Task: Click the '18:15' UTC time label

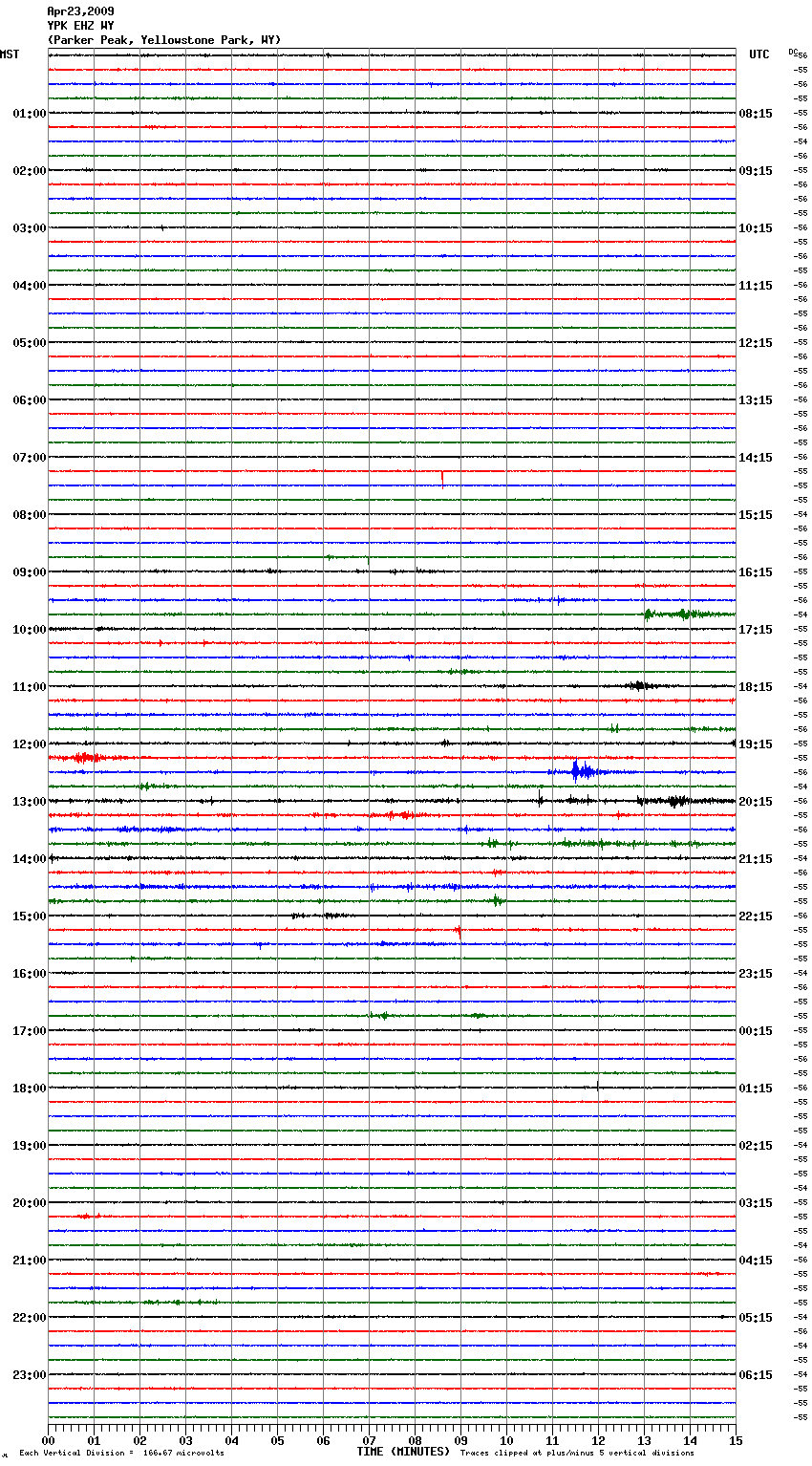Action: point(756,687)
